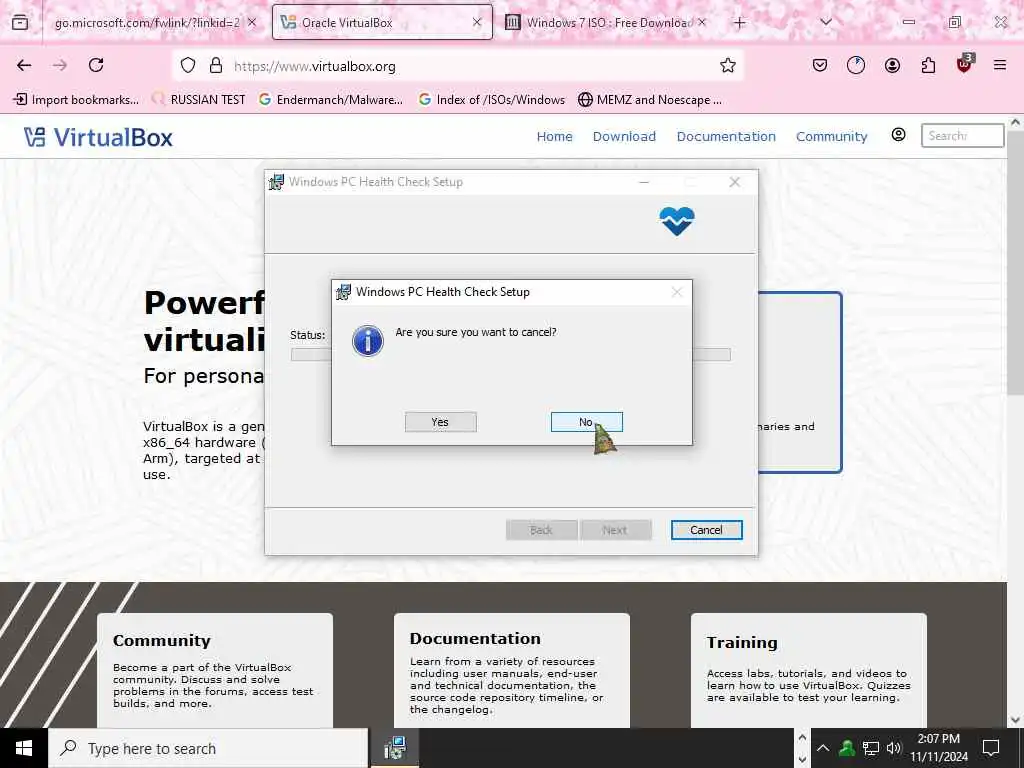Click the circular clock toolbar icon
The image size is (1024, 768).
856,65
